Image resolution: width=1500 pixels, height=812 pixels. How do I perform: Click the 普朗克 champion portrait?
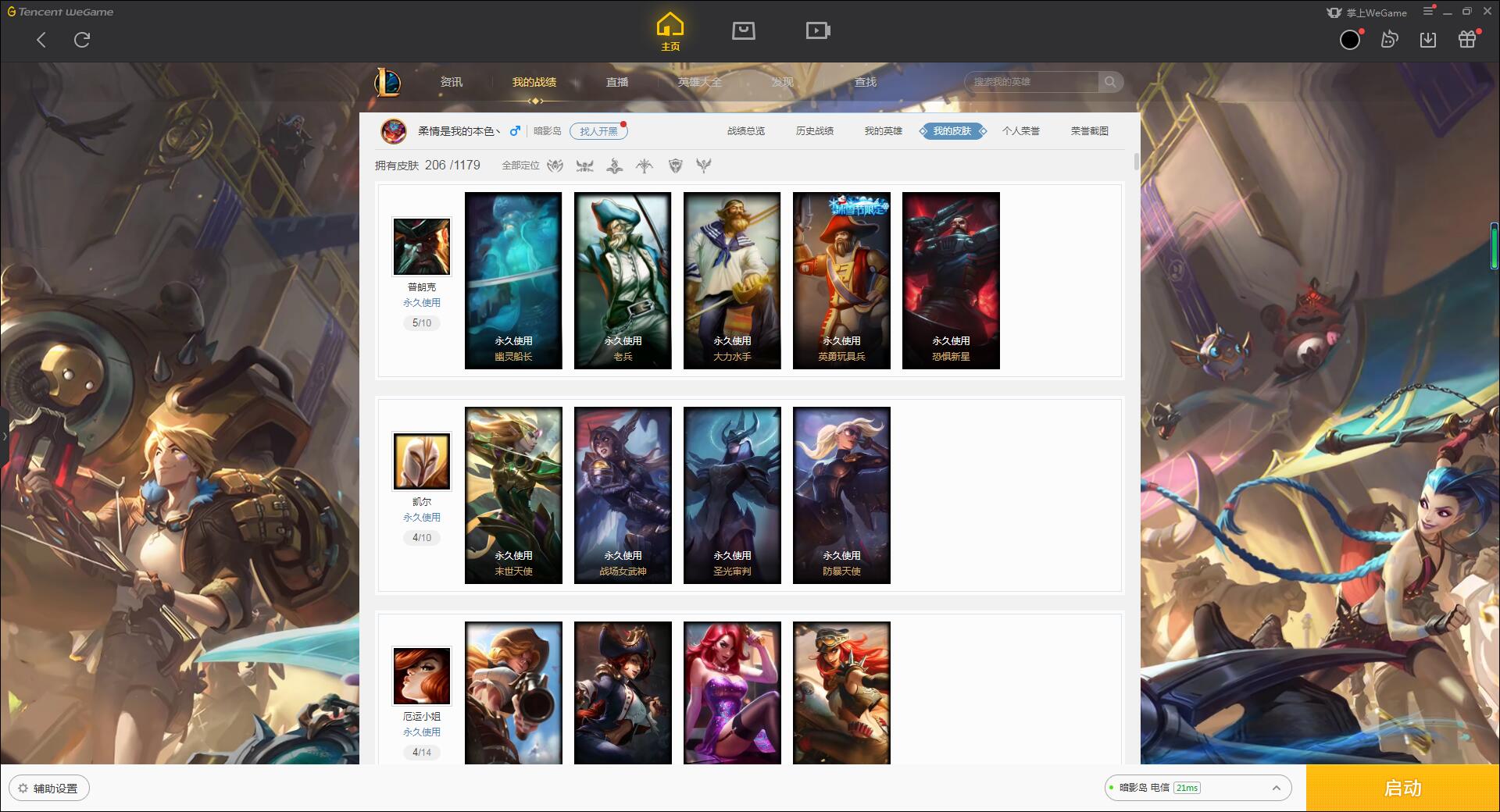point(422,247)
